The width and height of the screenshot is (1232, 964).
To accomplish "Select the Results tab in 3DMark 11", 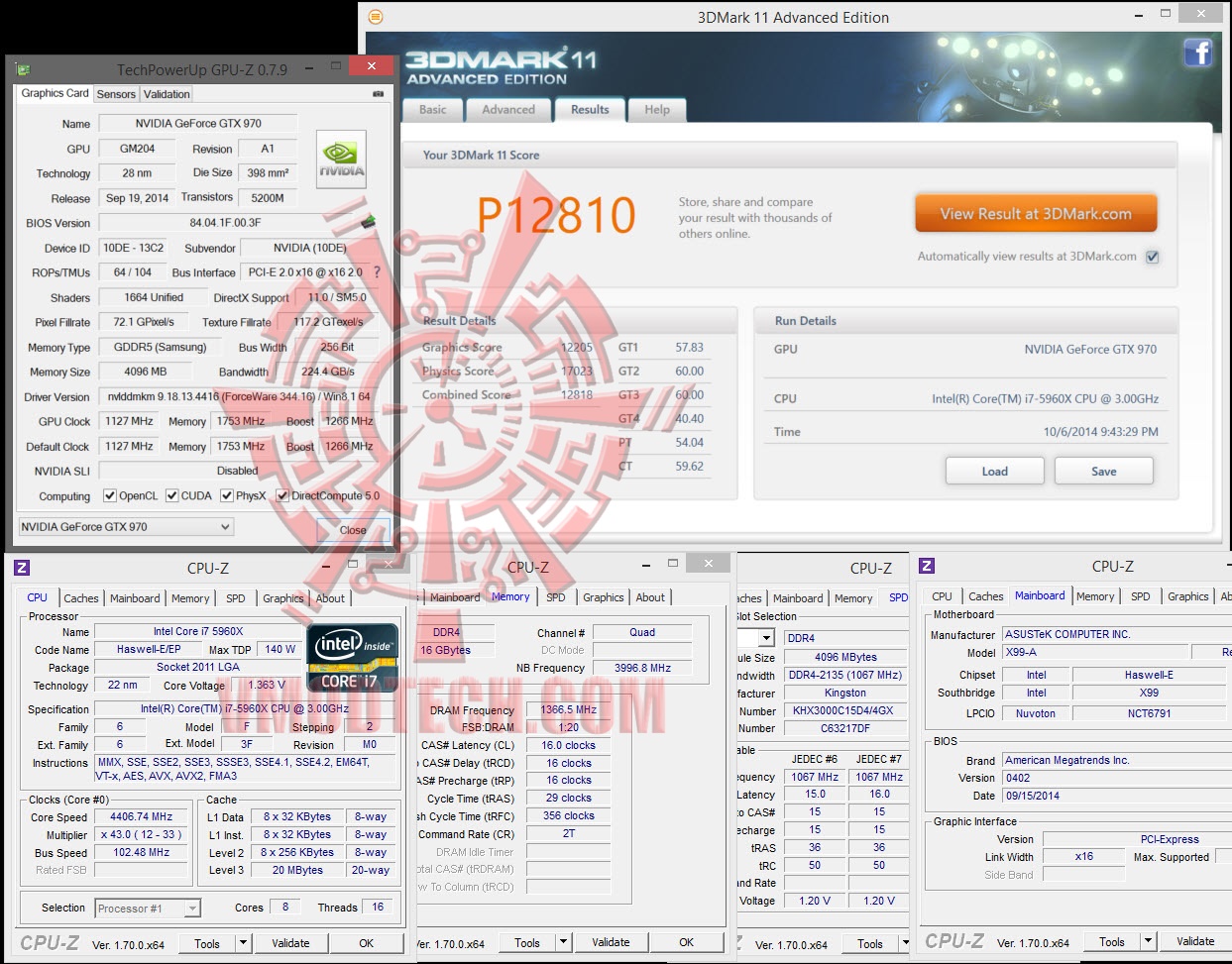I will [590, 109].
